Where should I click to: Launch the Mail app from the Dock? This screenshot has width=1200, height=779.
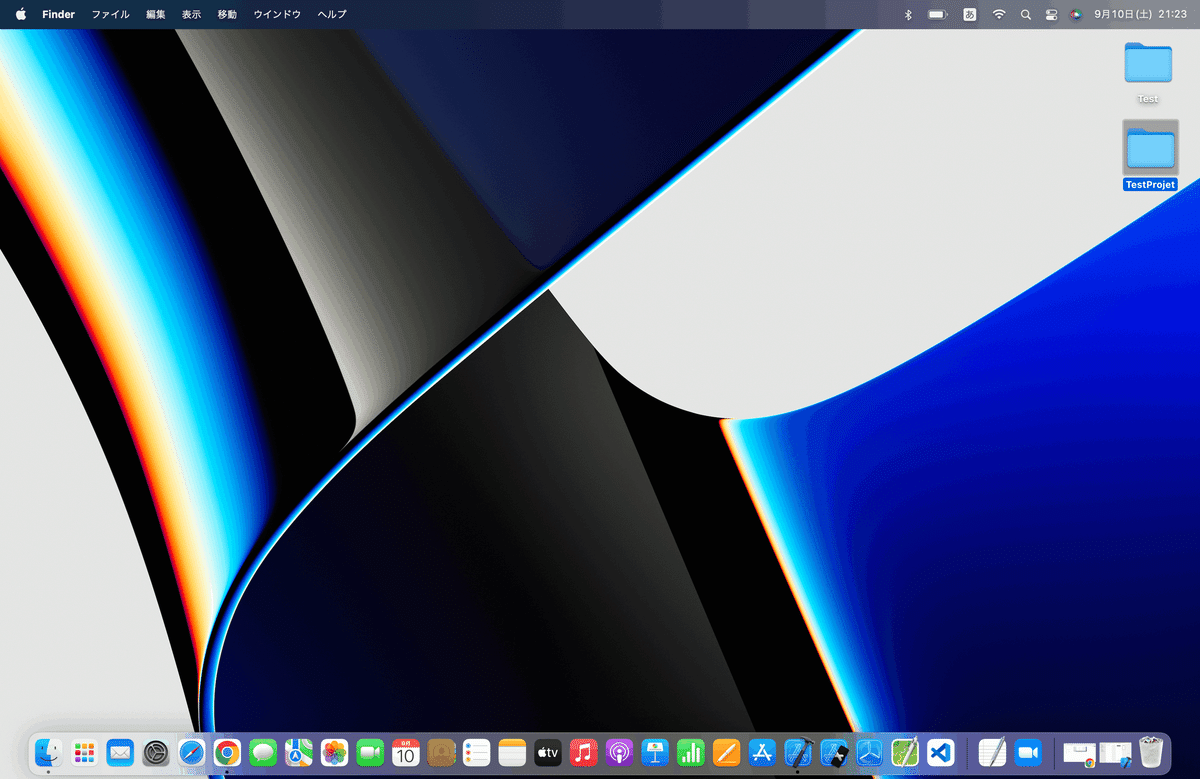(120, 752)
